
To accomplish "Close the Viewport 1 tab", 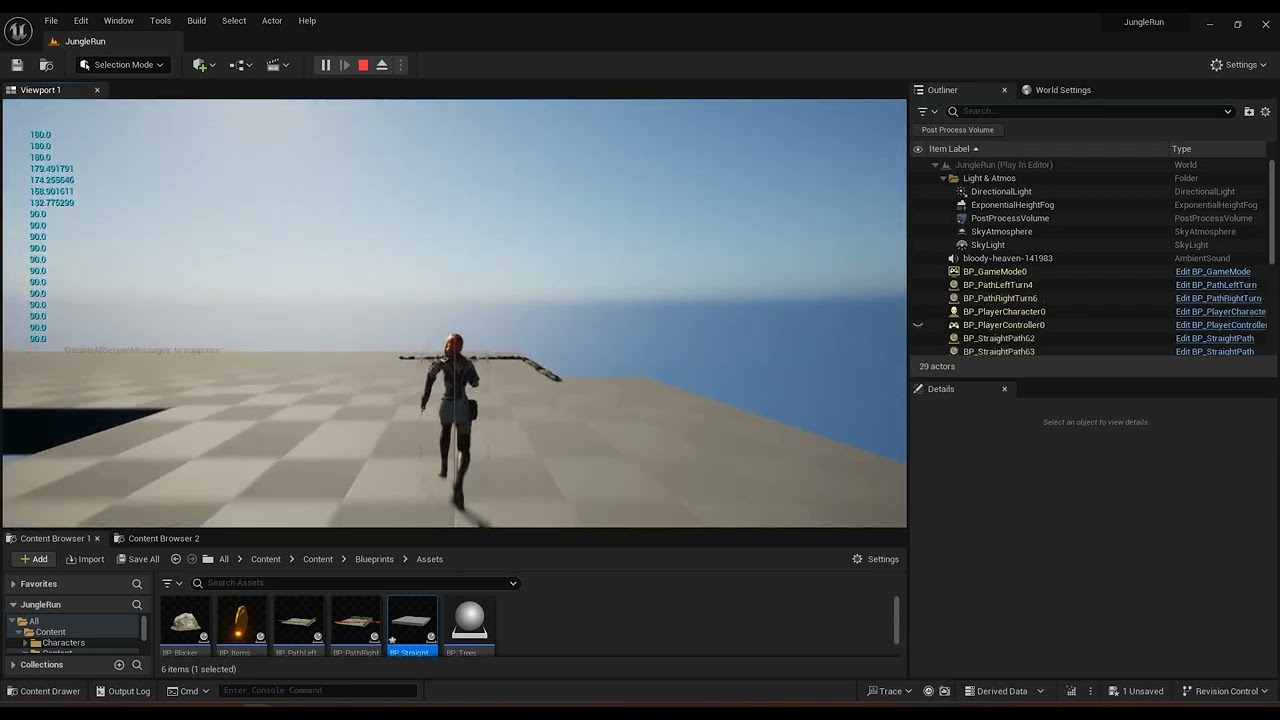I will [97, 90].
